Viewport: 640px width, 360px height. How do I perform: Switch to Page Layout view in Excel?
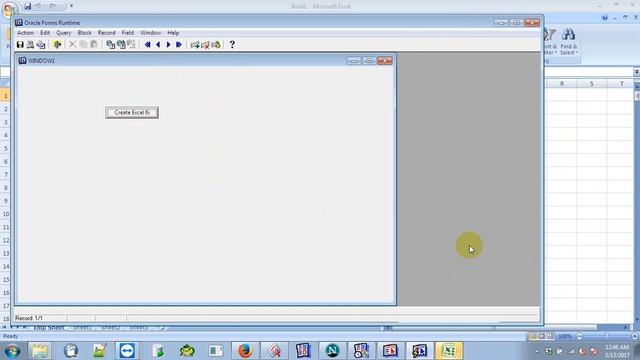click(542, 336)
